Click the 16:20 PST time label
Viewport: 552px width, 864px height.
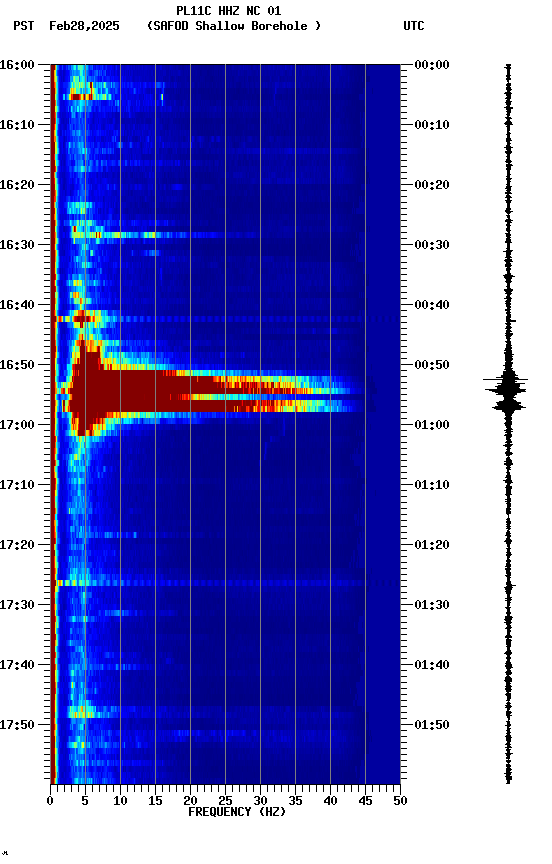point(17,185)
